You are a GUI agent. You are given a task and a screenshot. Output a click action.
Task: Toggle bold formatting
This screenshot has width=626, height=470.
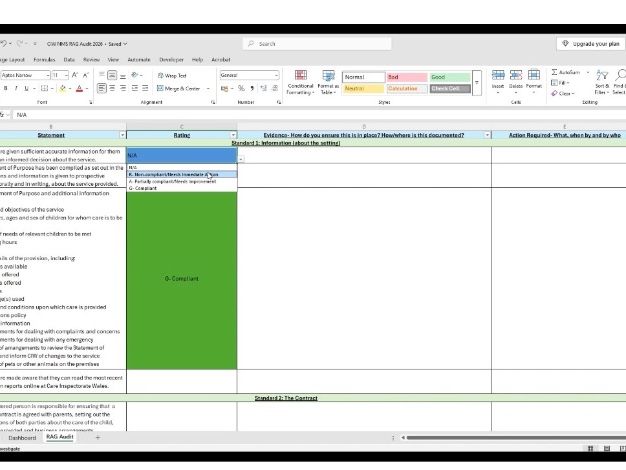(6, 88)
